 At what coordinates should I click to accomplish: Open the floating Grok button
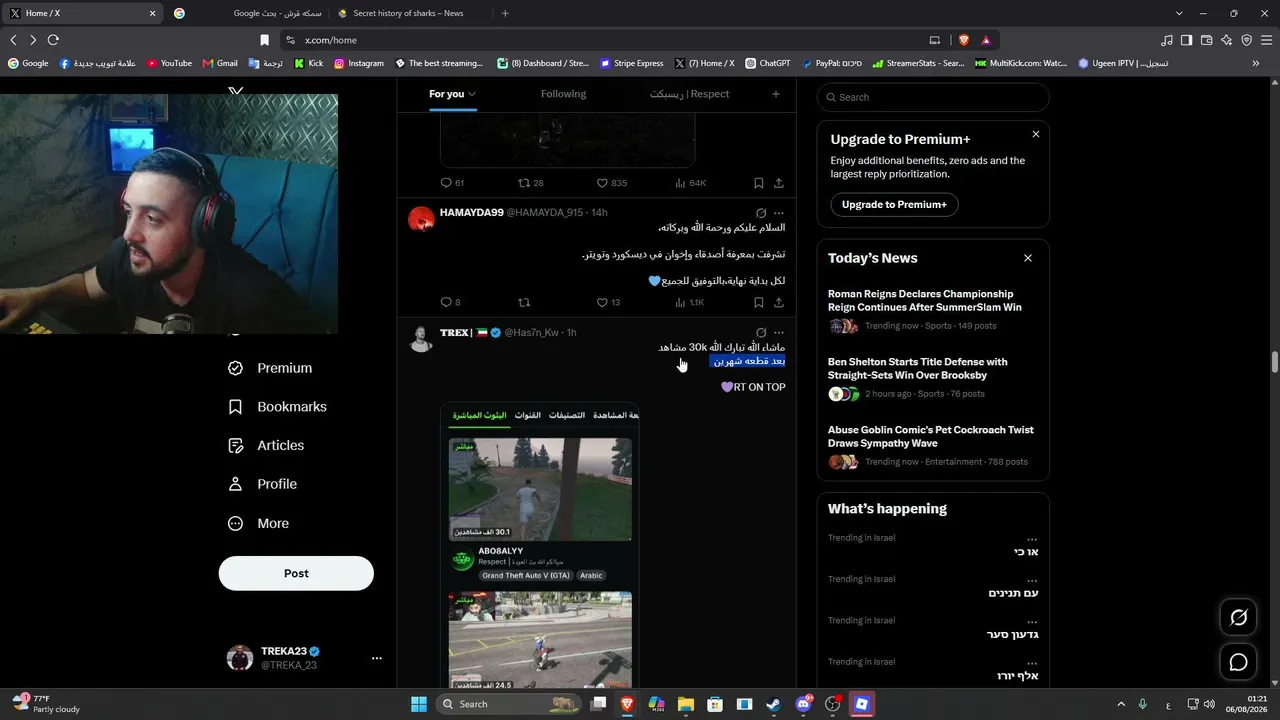click(x=1238, y=618)
